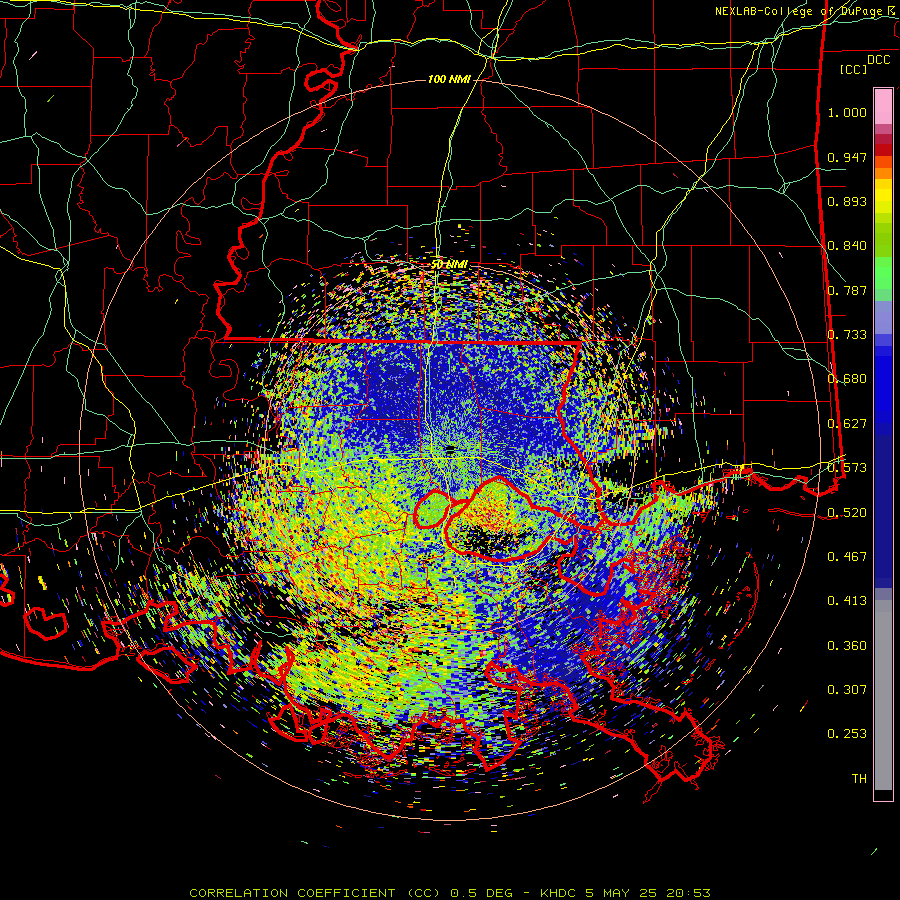
Task: Click the 0.733 colorbar scale value
Action: coord(847,335)
